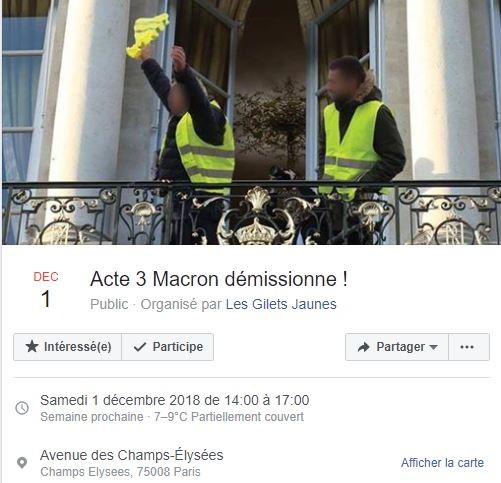The height and width of the screenshot is (483, 501).
Task: Open the Les Gilets Jaunes organizer page
Action: 281,304
